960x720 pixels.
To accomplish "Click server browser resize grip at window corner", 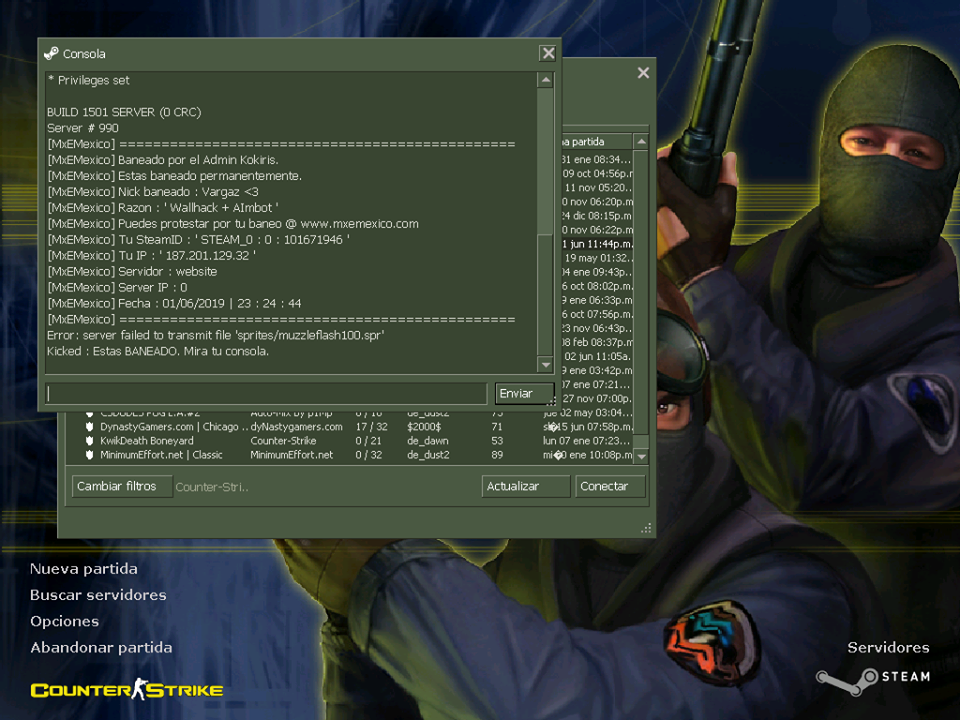I will tap(646, 528).
